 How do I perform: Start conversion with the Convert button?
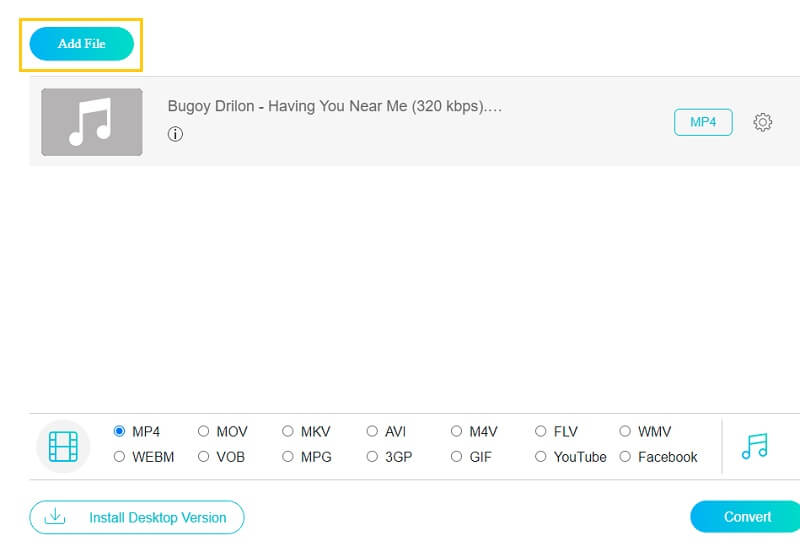click(x=747, y=517)
